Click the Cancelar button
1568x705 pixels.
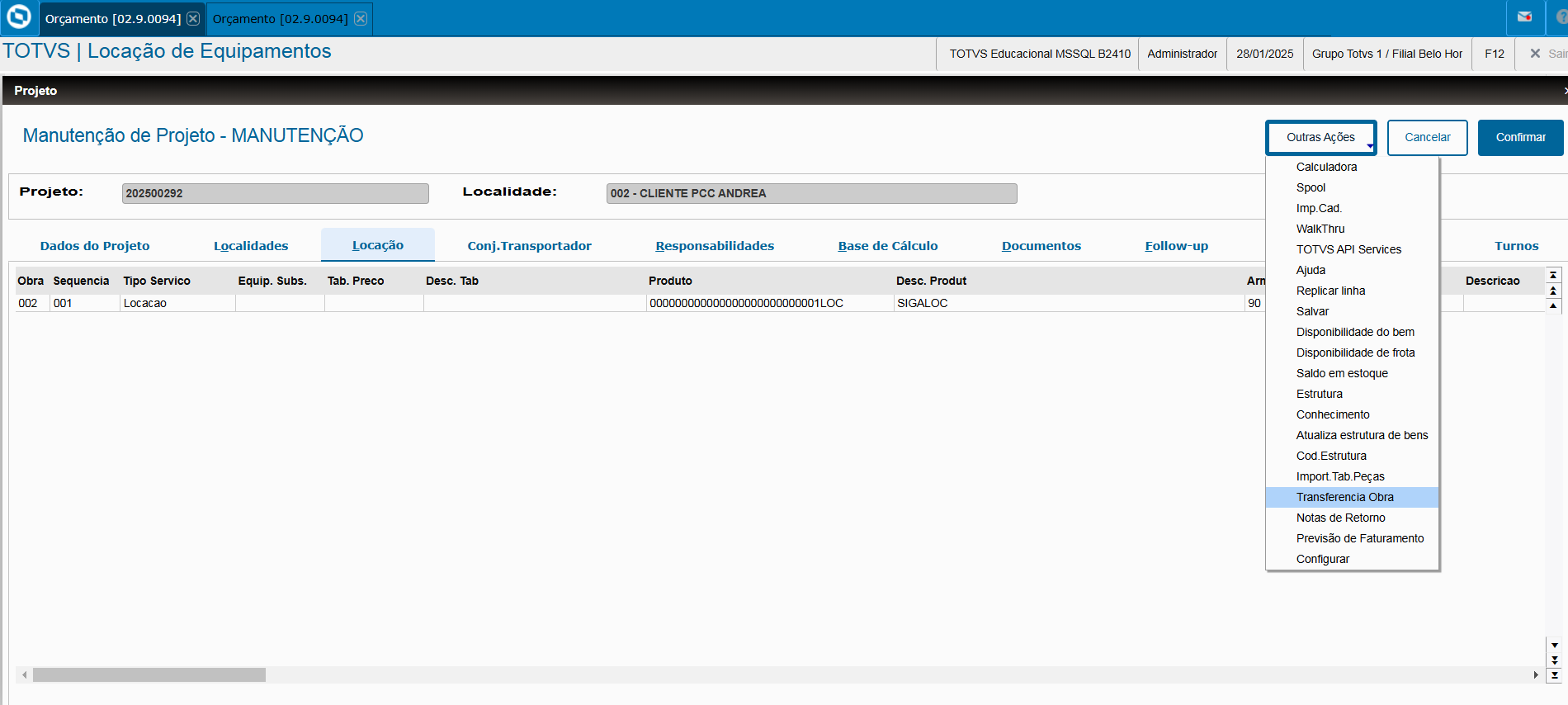(x=1428, y=138)
